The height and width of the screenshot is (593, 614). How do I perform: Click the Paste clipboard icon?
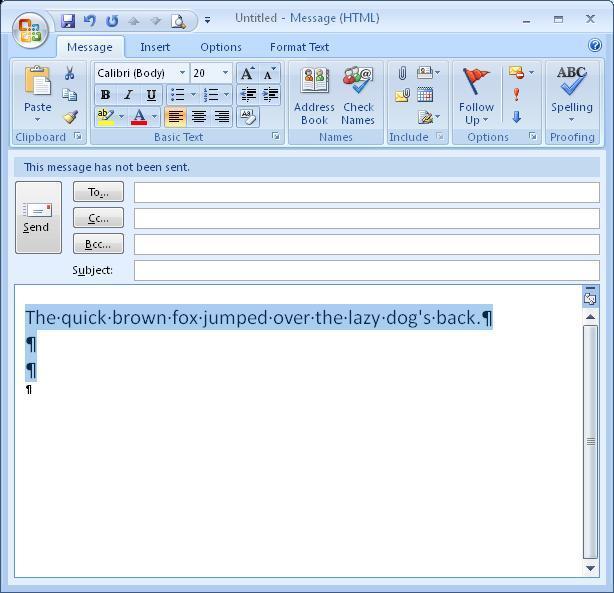point(38,81)
